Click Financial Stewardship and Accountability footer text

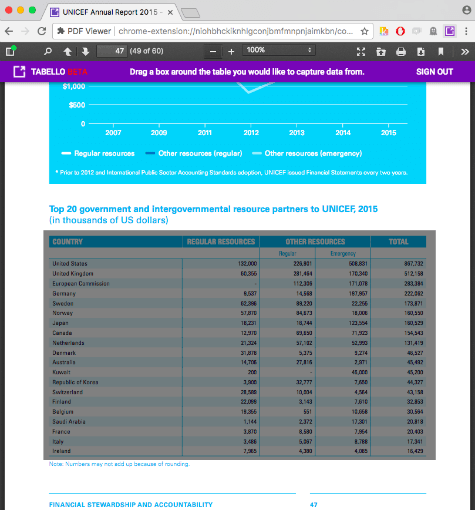(131, 504)
